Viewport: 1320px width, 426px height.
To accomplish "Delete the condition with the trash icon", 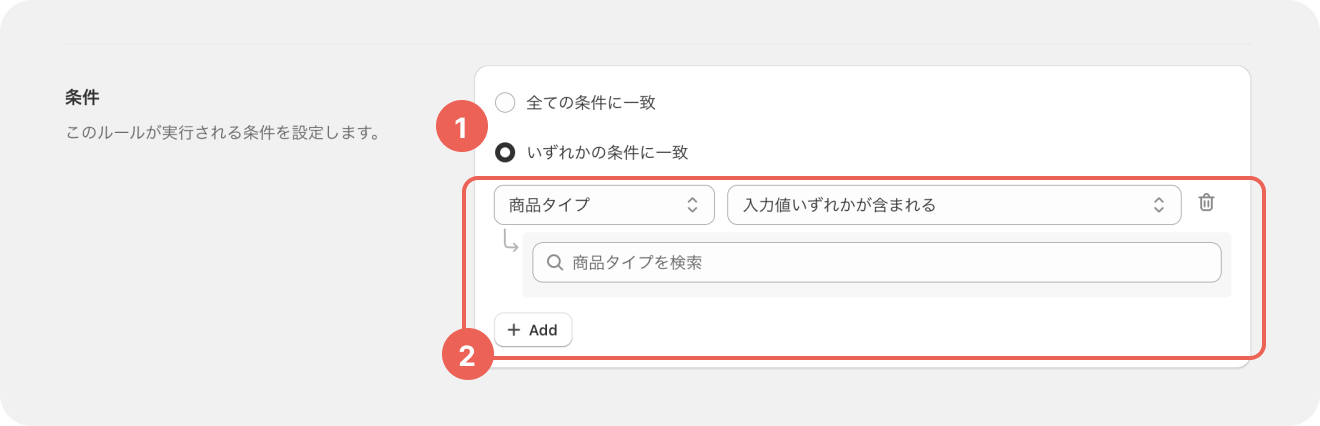I will (x=1207, y=203).
